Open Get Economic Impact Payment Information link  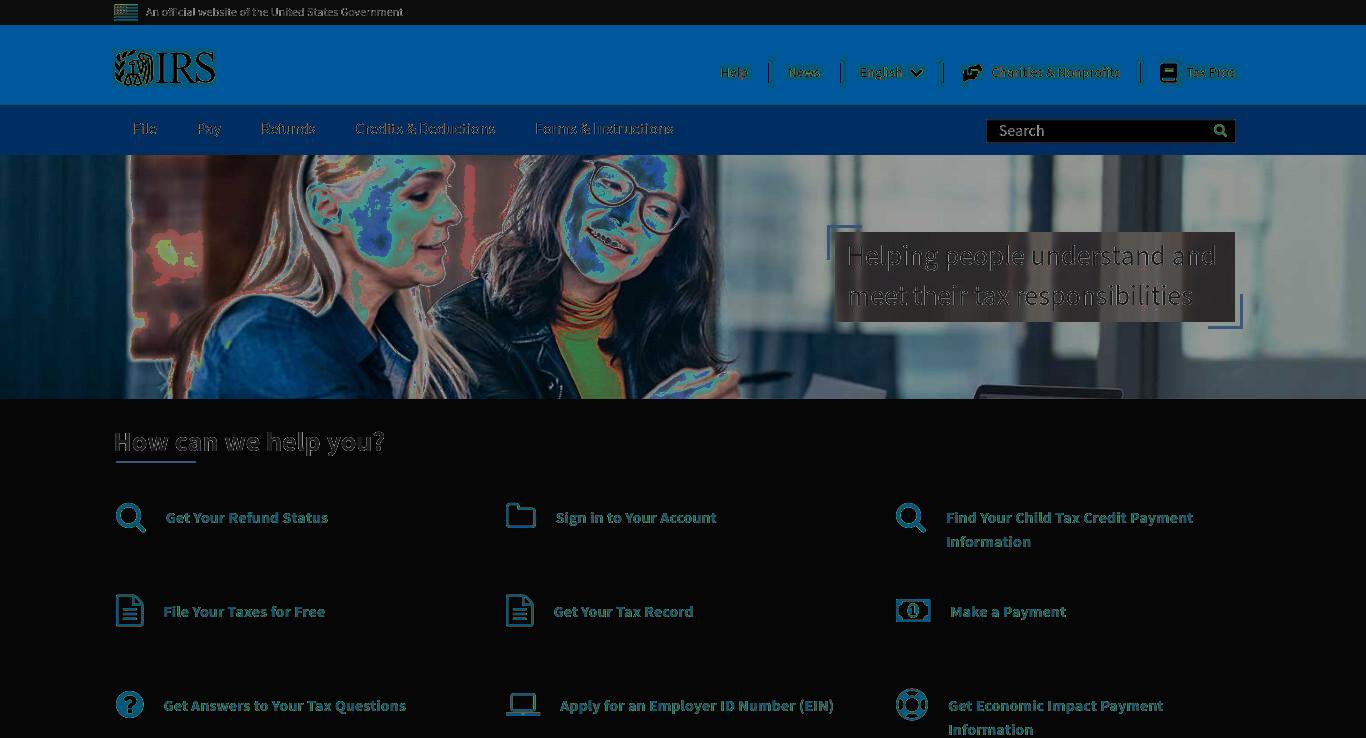[x=1055, y=718]
